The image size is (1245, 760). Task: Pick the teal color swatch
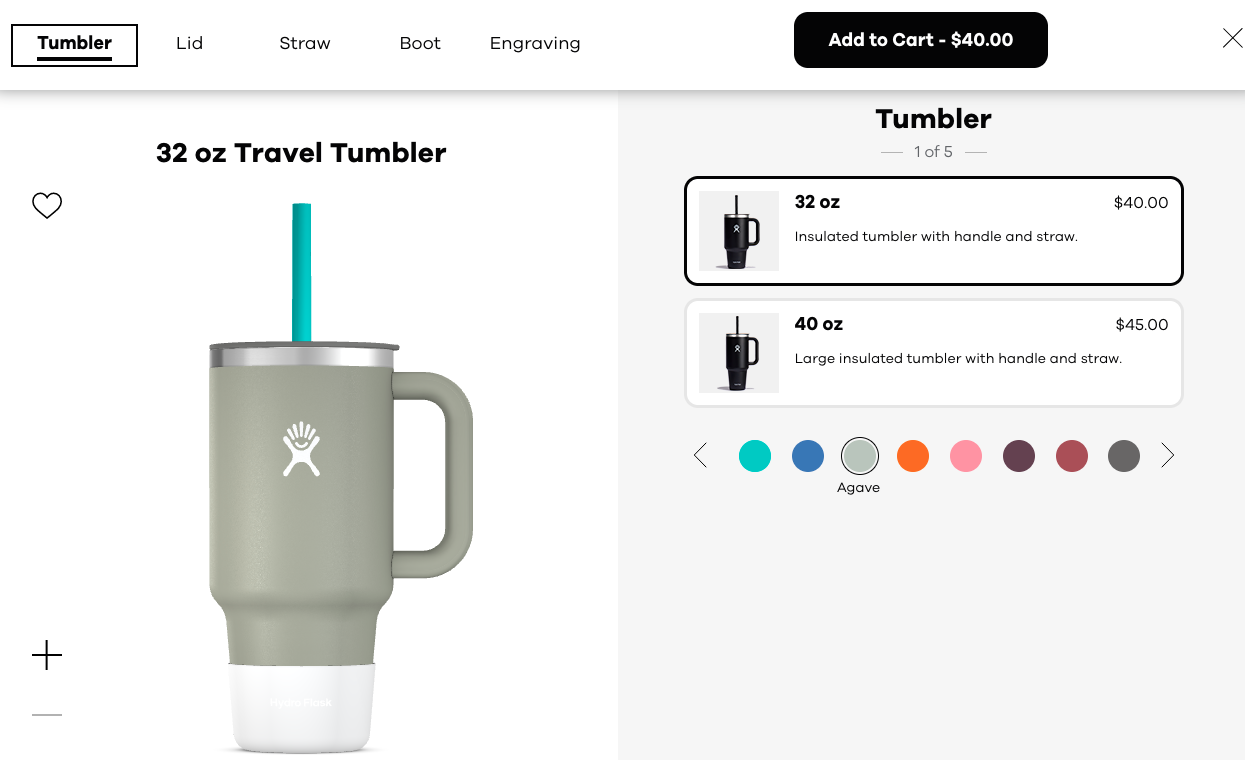(755, 456)
